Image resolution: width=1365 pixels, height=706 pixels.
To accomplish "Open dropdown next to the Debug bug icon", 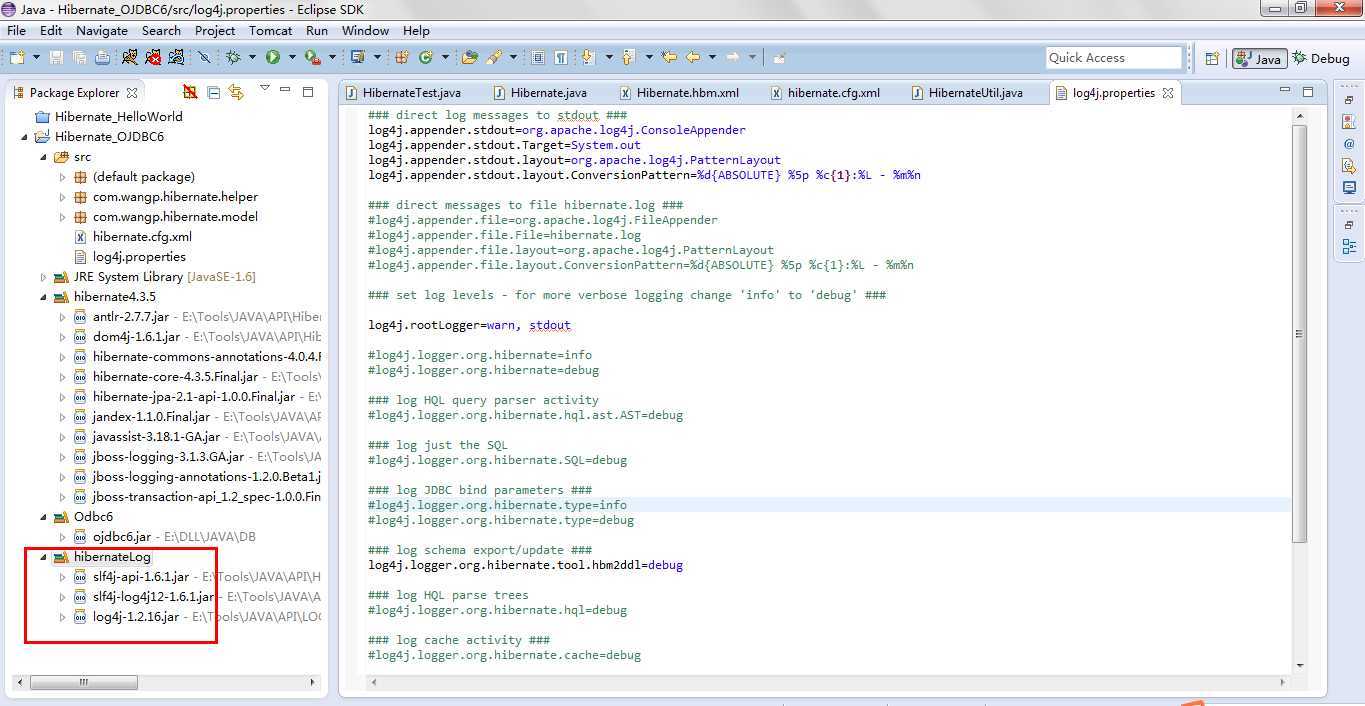I will (252, 58).
